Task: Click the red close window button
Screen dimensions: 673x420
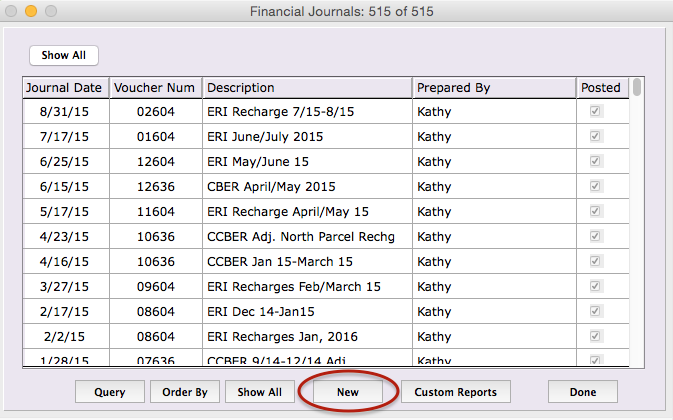Action: coord(12,11)
